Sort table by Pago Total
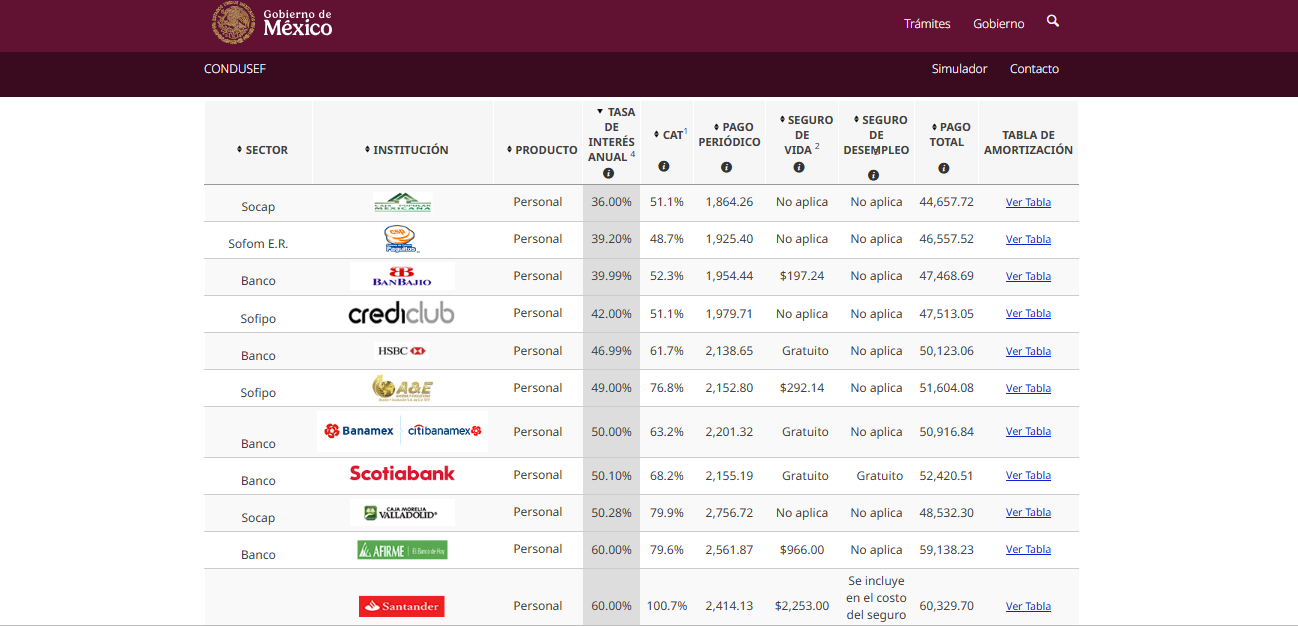 (947, 134)
